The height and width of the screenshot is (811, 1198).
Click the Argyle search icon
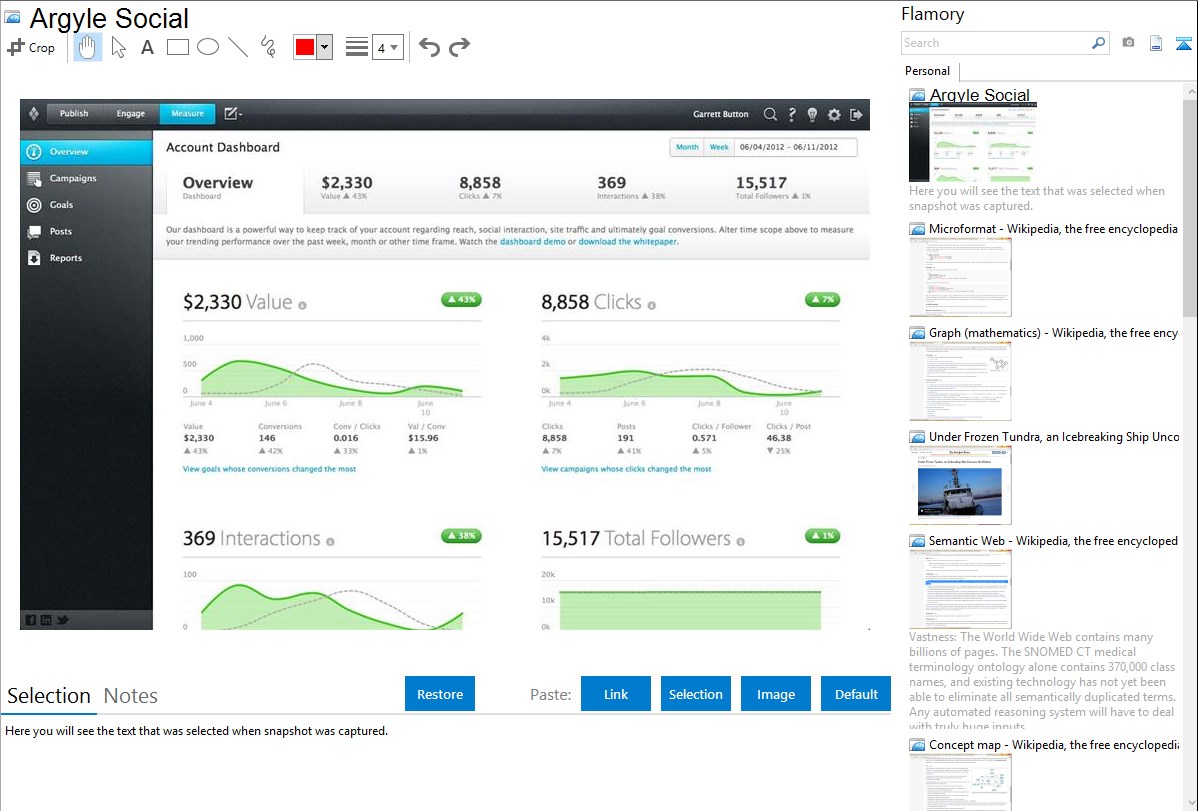click(770, 115)
